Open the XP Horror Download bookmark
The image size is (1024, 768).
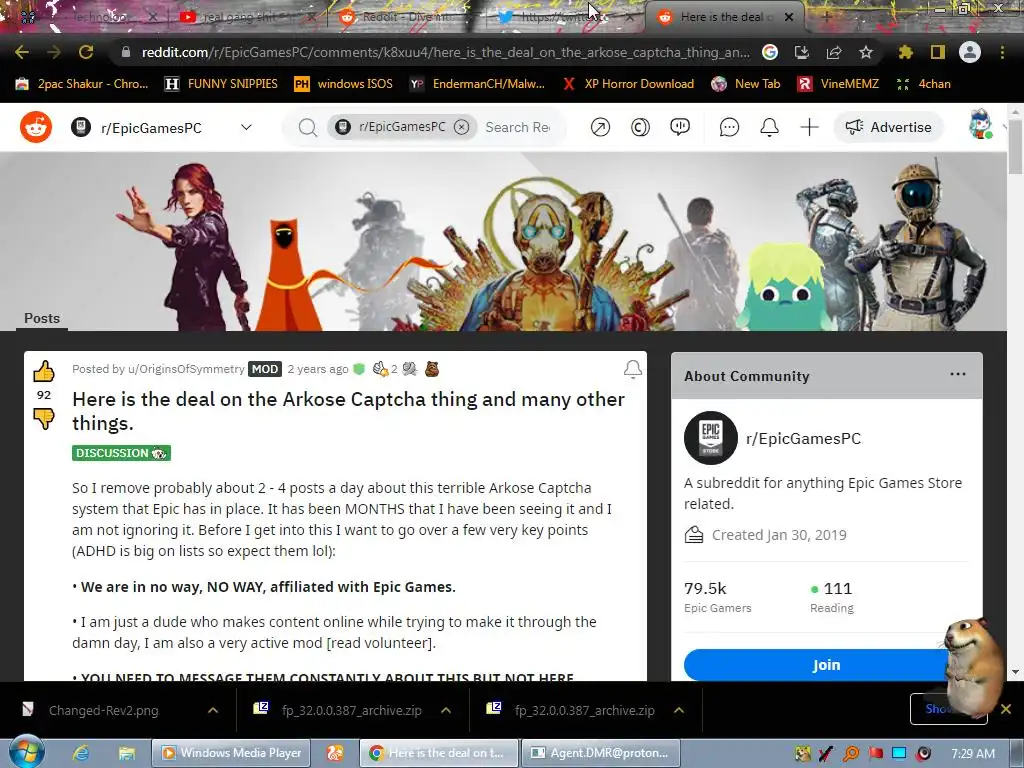point(629,84)
